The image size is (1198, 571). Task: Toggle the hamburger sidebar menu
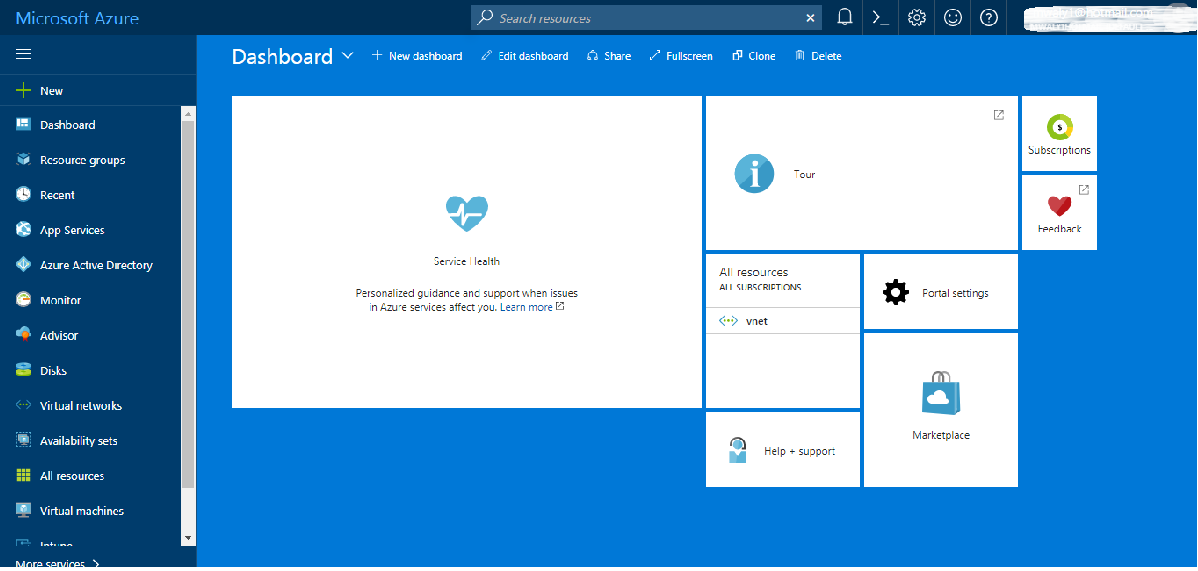(23, 54)
